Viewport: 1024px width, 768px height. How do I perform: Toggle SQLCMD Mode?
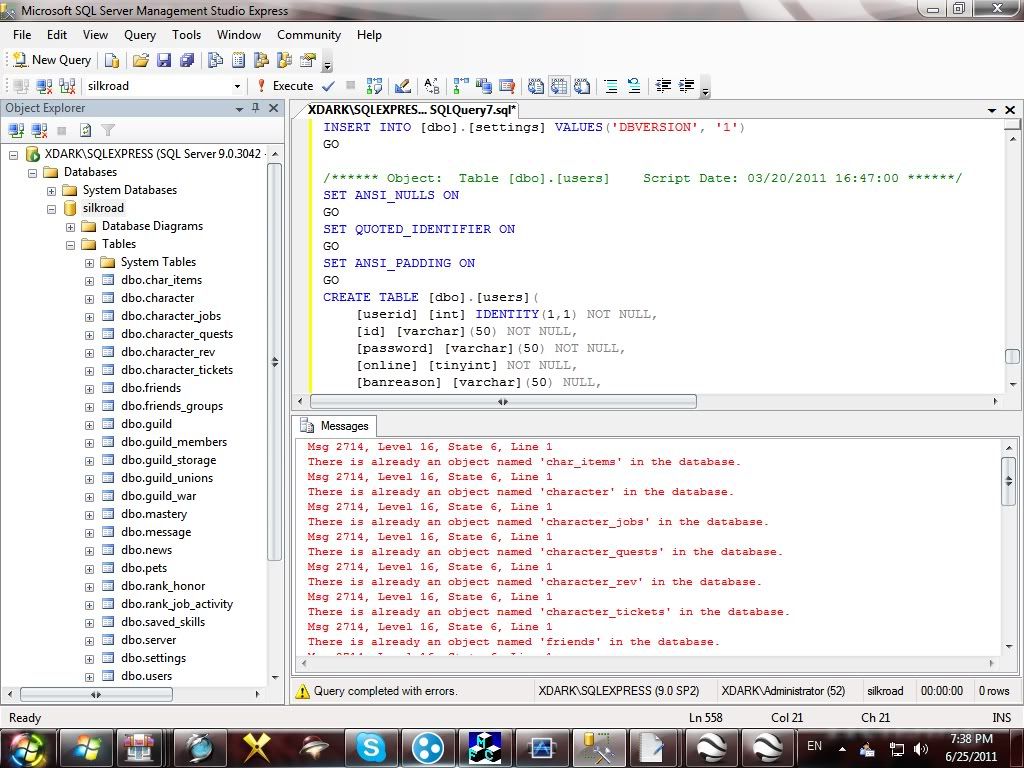(x=506, y=86)
